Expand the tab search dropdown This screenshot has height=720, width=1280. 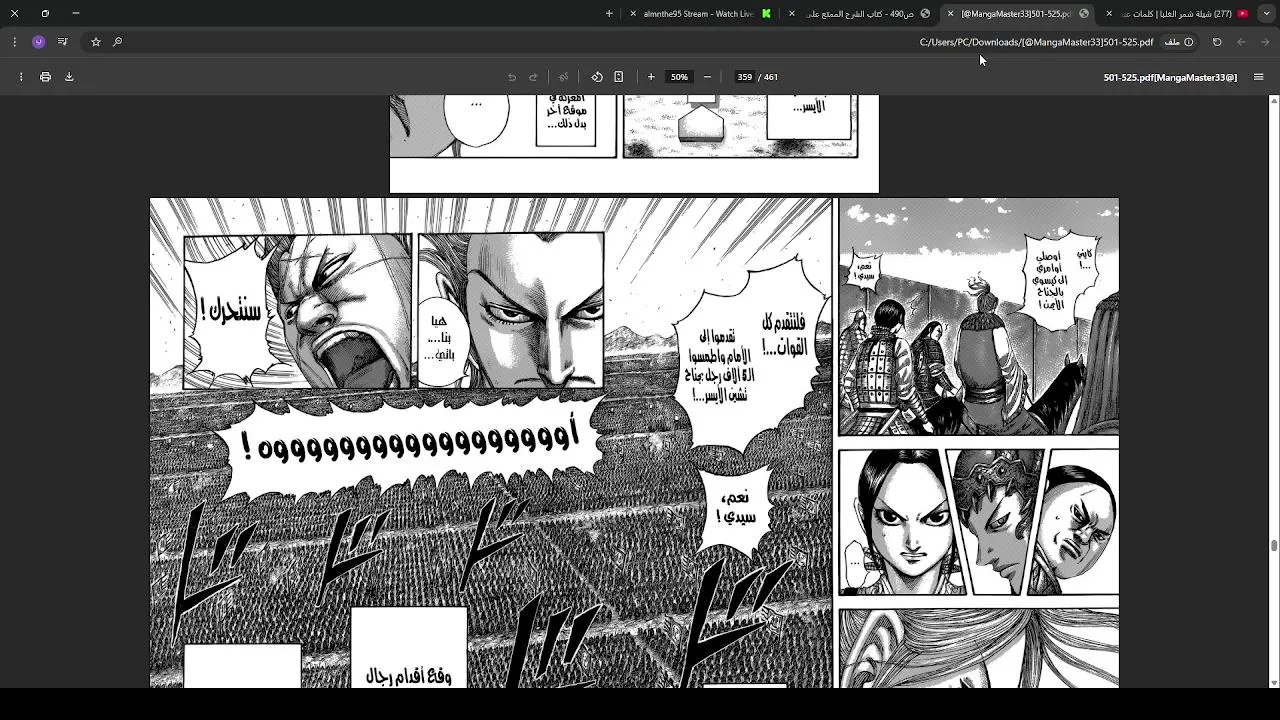(x=1267, y=13)
